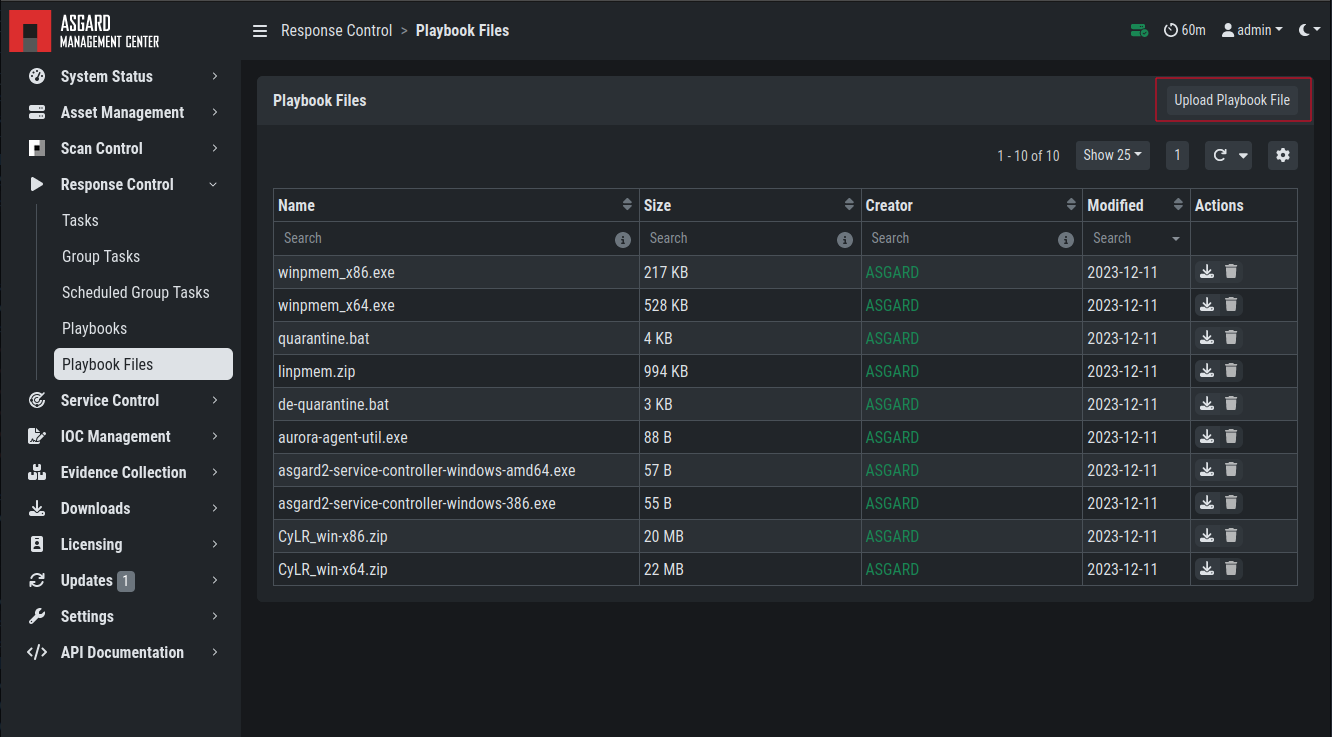
Task: Focus the Size search field
Action: tap(739, 239)
